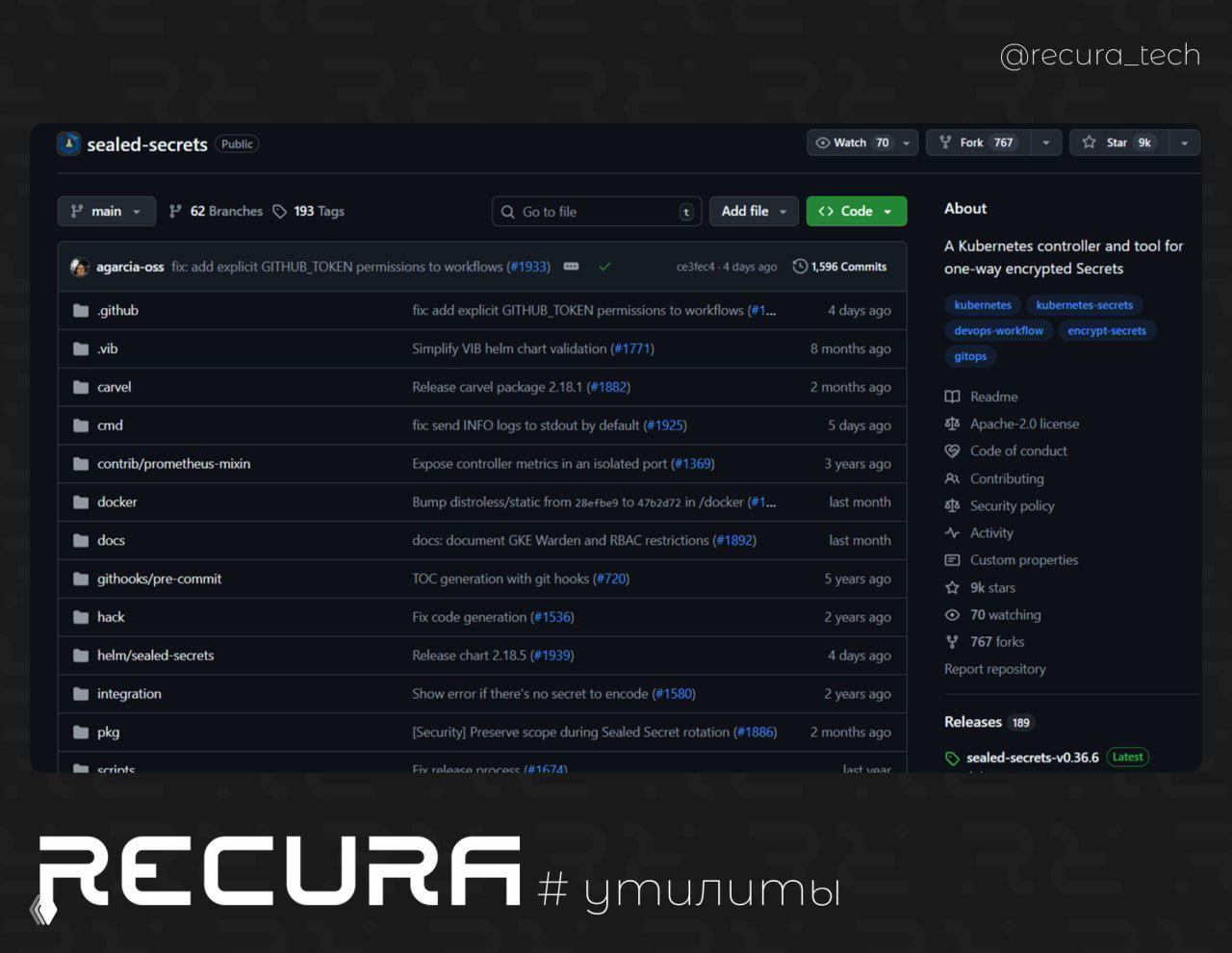Open the Add file dropdown
1232x953 pixels.
(x=754, y=211)
